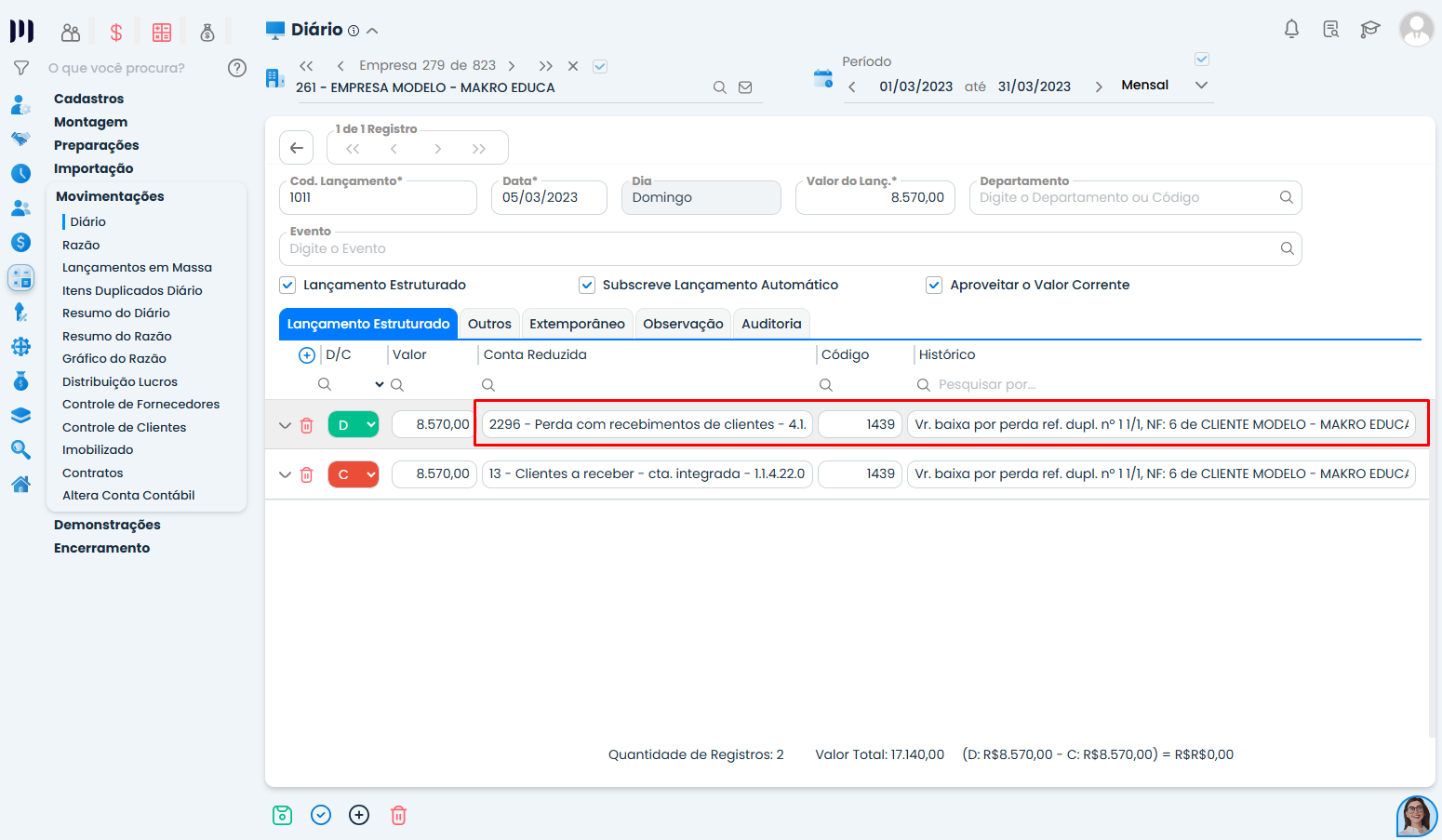Viewport: 1442px width, 840px height.
Task: Open the Mensal period dropdown
Action: 1164,86
